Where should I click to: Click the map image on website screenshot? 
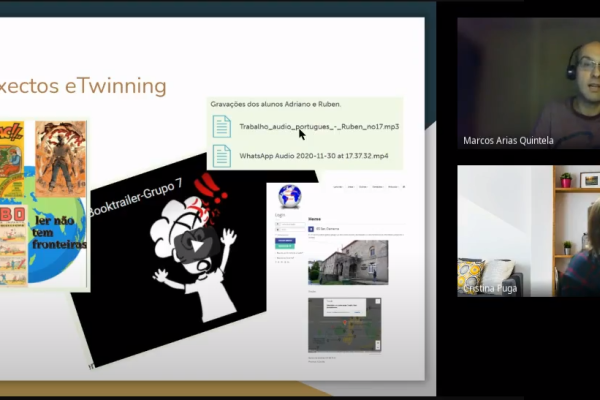point(347,324)
